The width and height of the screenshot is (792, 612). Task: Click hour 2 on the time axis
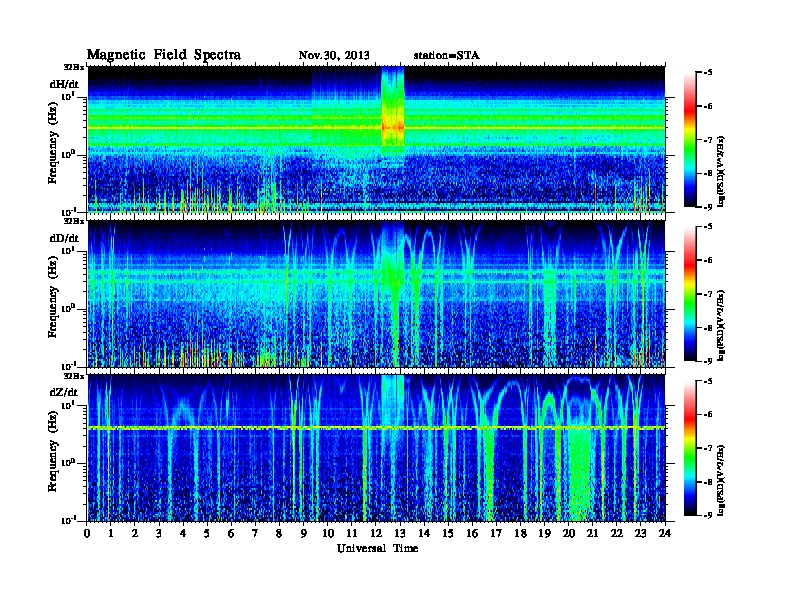135,534
